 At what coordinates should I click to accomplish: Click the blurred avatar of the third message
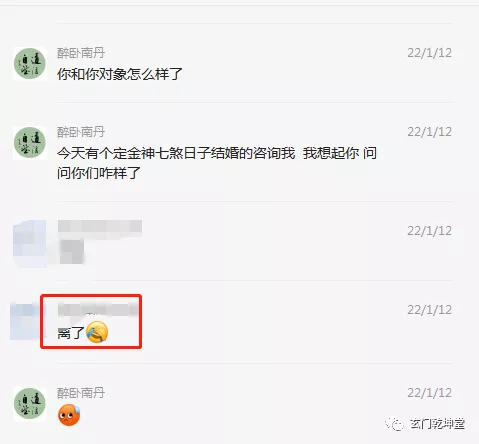click(x=30, y=243)
